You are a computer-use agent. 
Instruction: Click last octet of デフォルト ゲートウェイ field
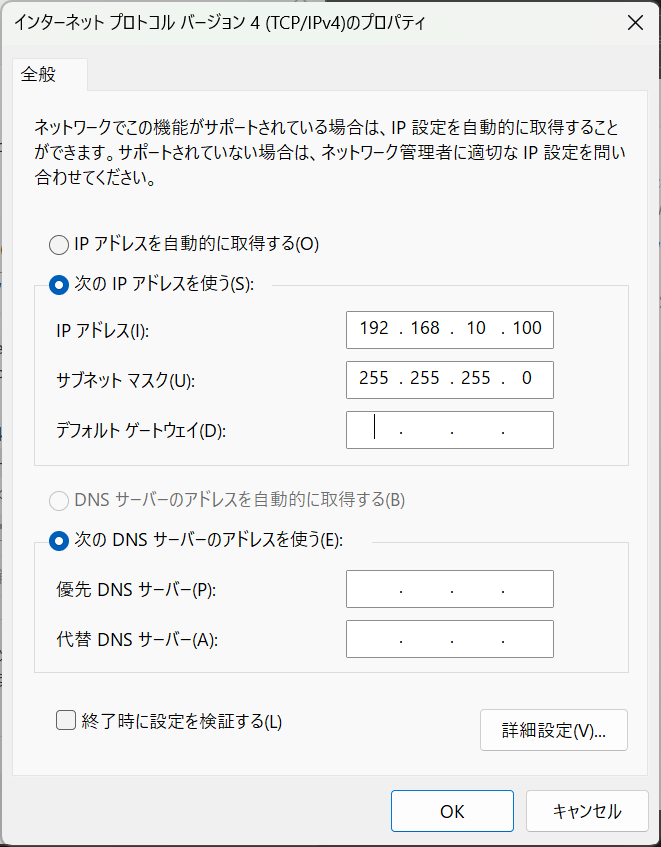(527, 430)
